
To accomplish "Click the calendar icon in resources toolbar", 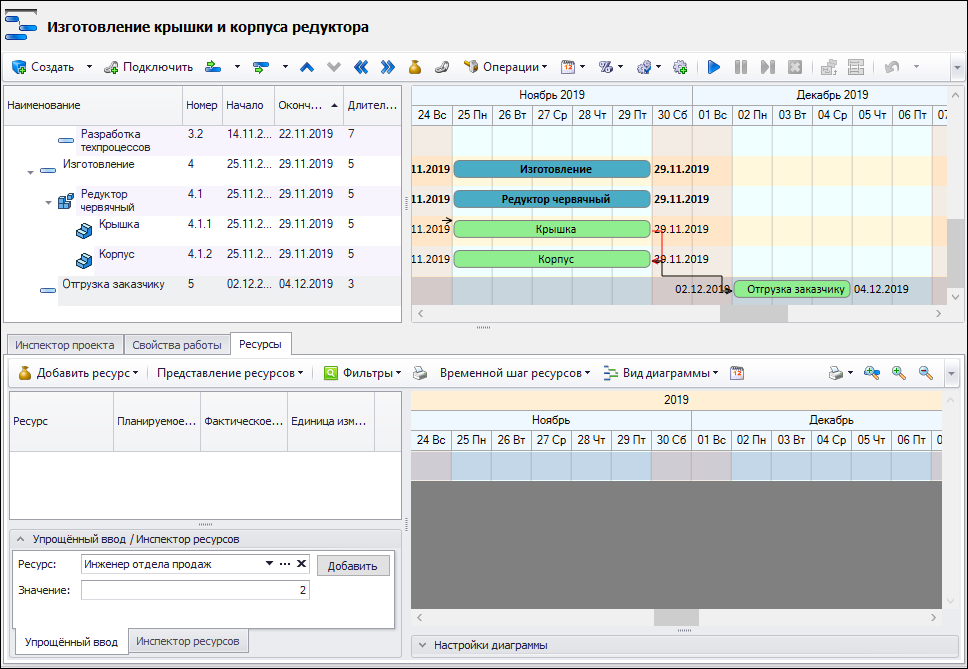I will pyautogui.click(x=737, y=373).
